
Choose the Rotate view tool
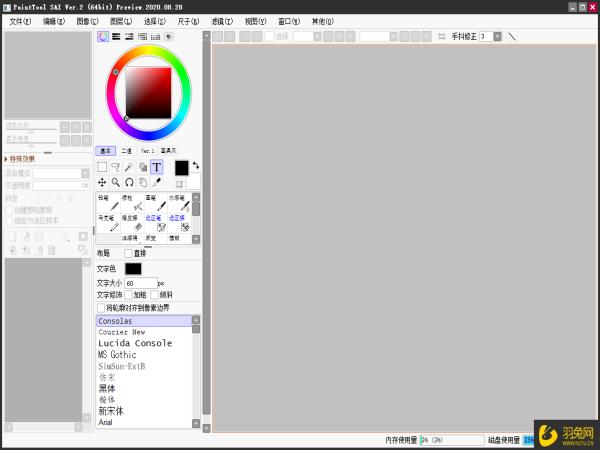129,183
